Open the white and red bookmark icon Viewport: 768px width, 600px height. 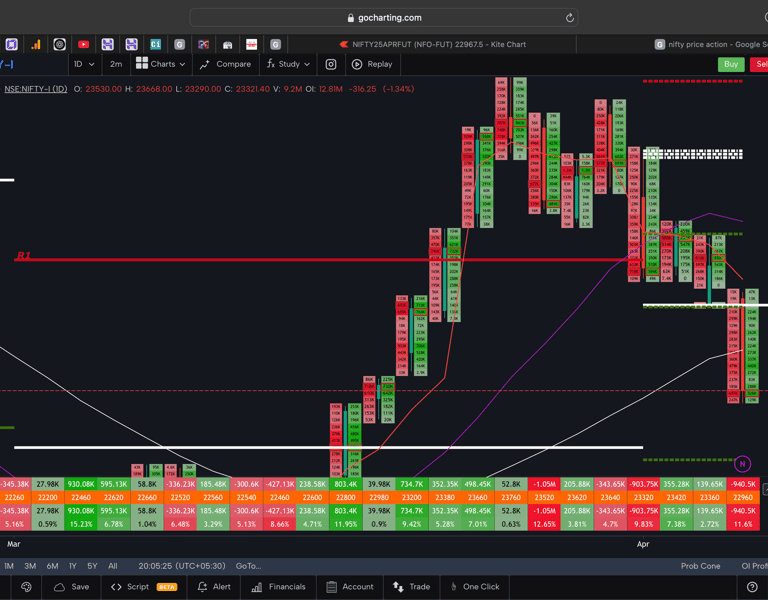[x=251, y=45]
